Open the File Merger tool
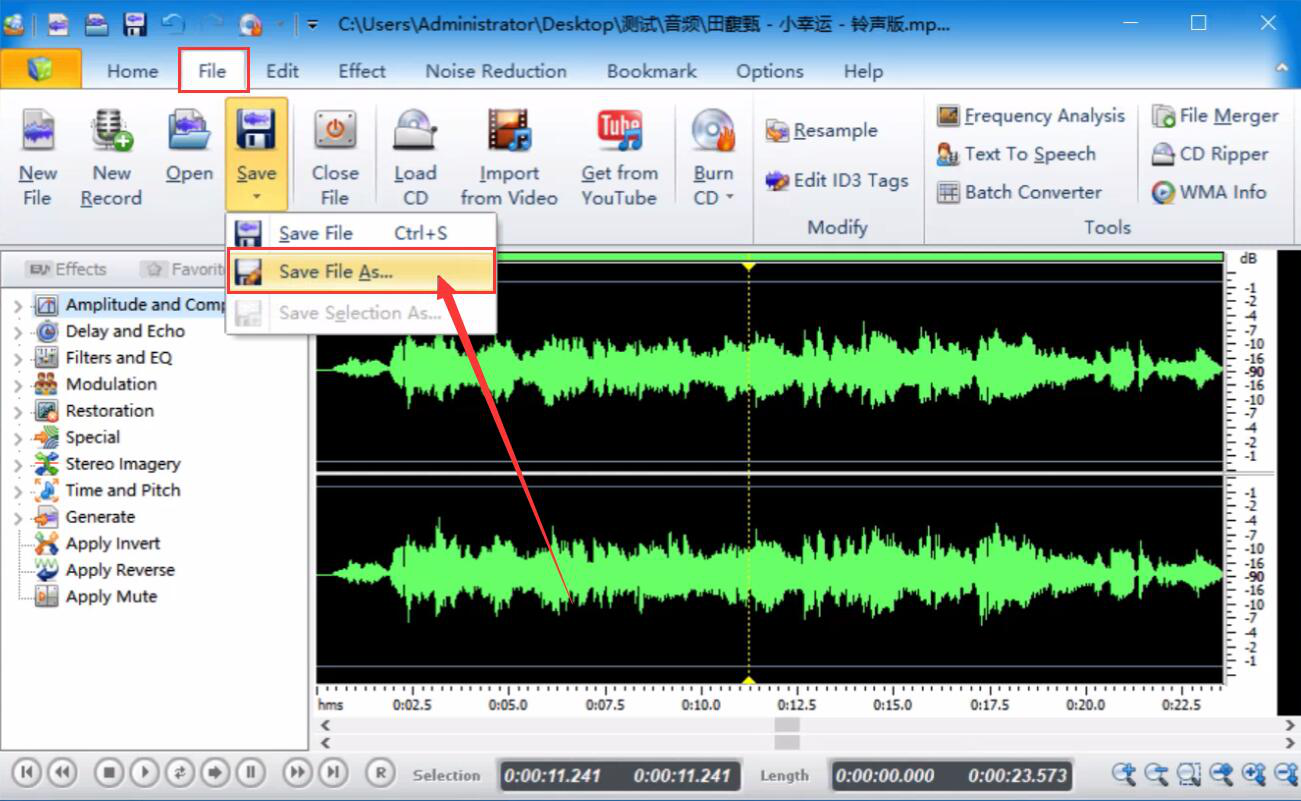 [1215, 116]
